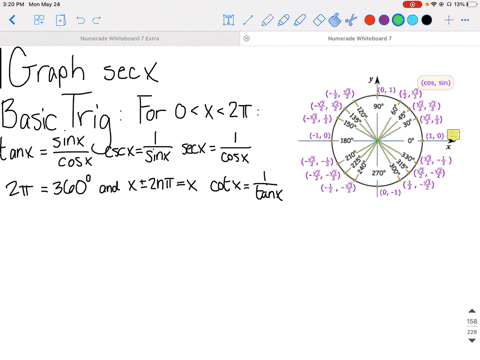Select the eraser tool
Screen dimensions: 480x360
[x=319, y=20]
